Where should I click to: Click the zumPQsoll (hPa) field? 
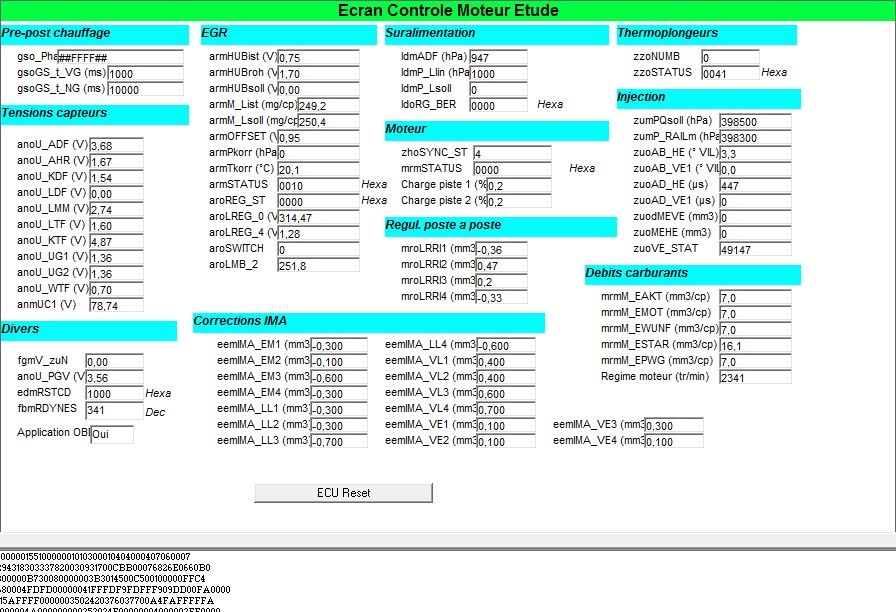pos(755,121)
